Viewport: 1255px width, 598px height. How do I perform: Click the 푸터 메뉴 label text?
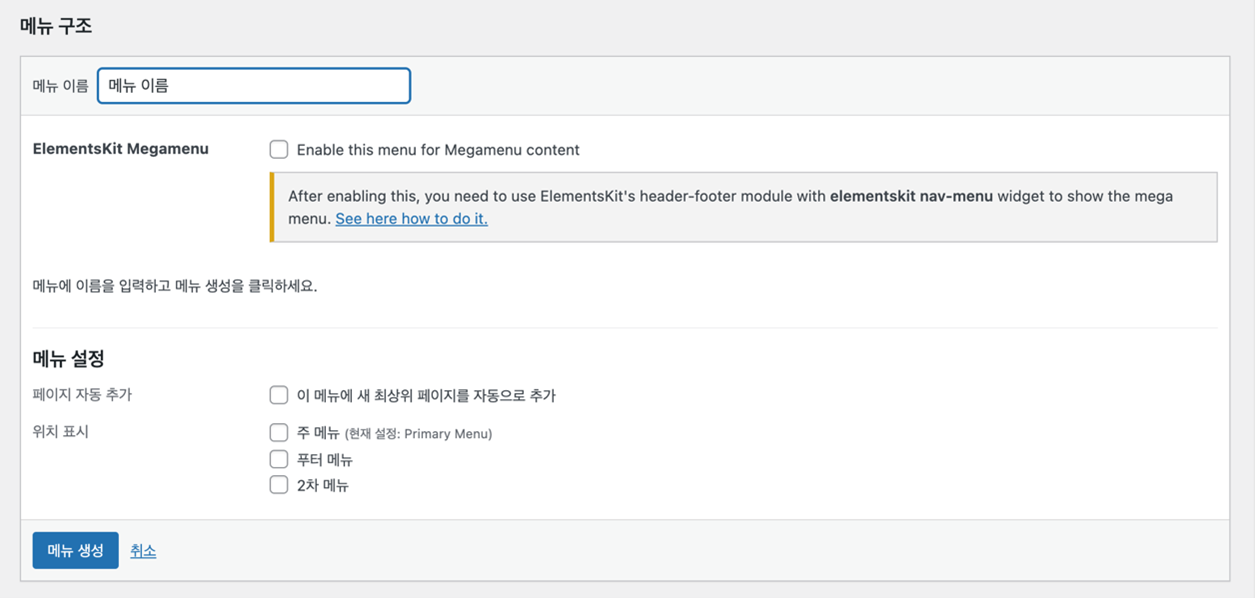[x=325, y=460]
